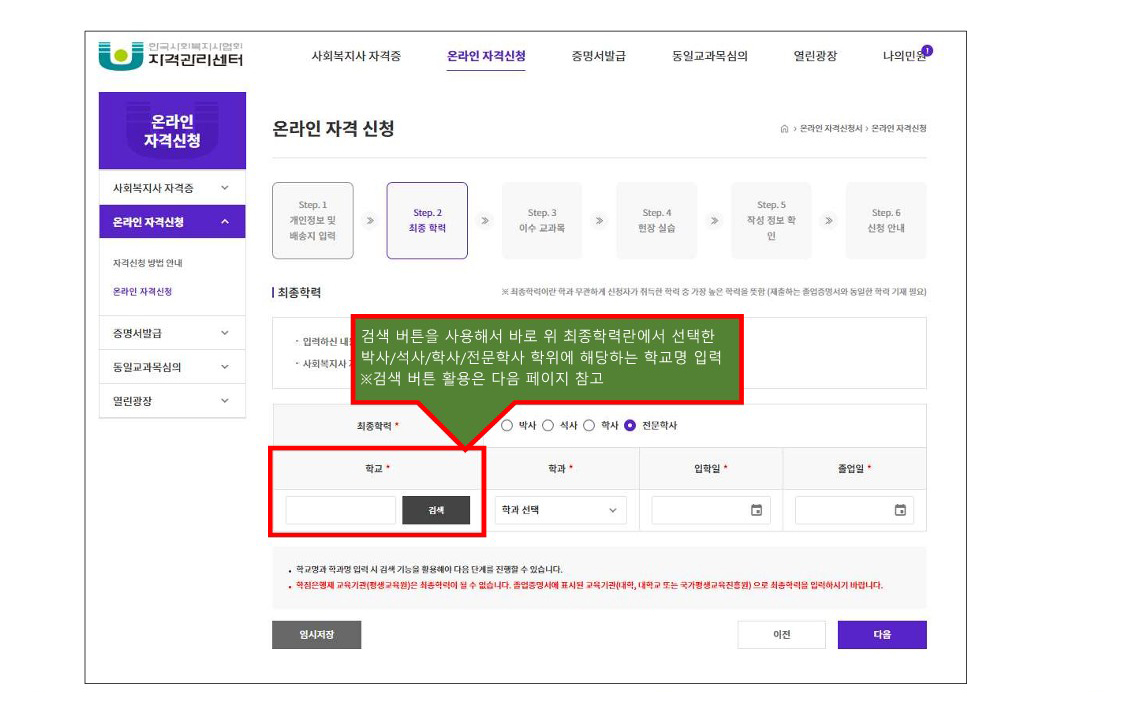This screenshot has width=1123, height=714.
Task: Select the Step 2 최종 학력 box
Action: [428, 221]
